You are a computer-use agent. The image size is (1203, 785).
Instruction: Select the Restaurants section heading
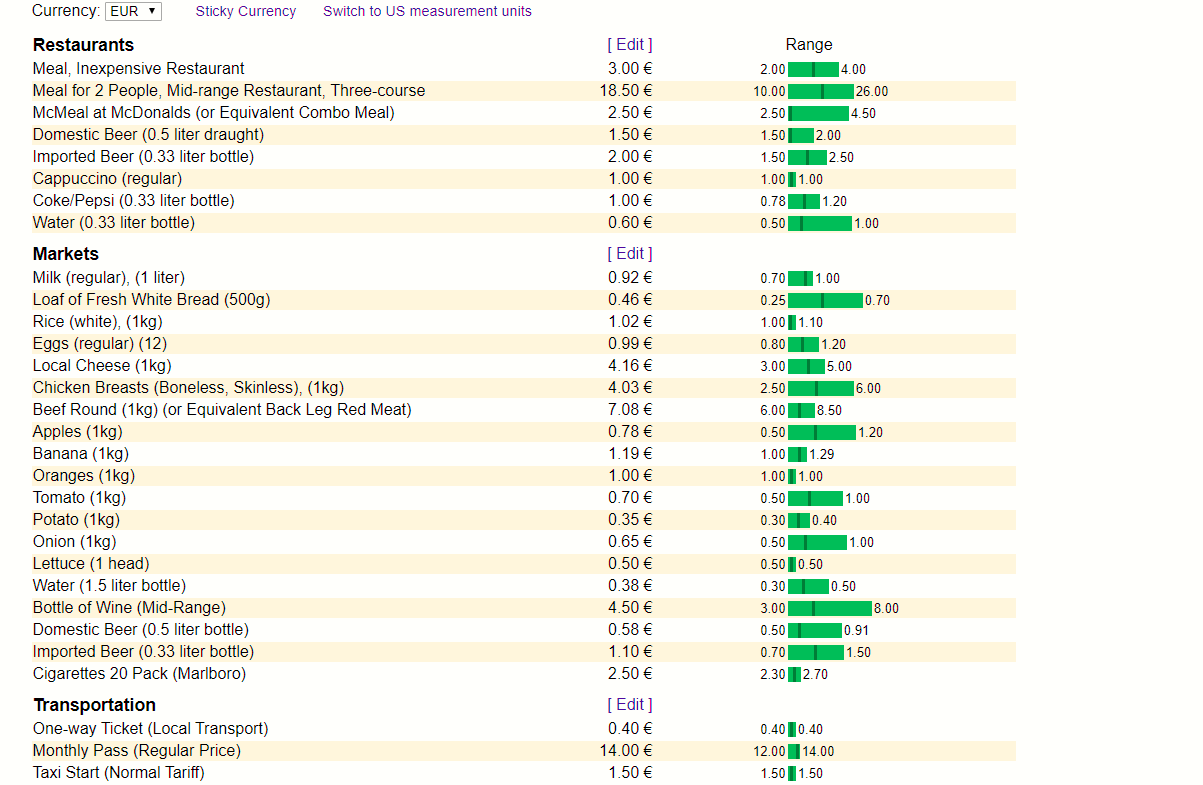[83, 45]
